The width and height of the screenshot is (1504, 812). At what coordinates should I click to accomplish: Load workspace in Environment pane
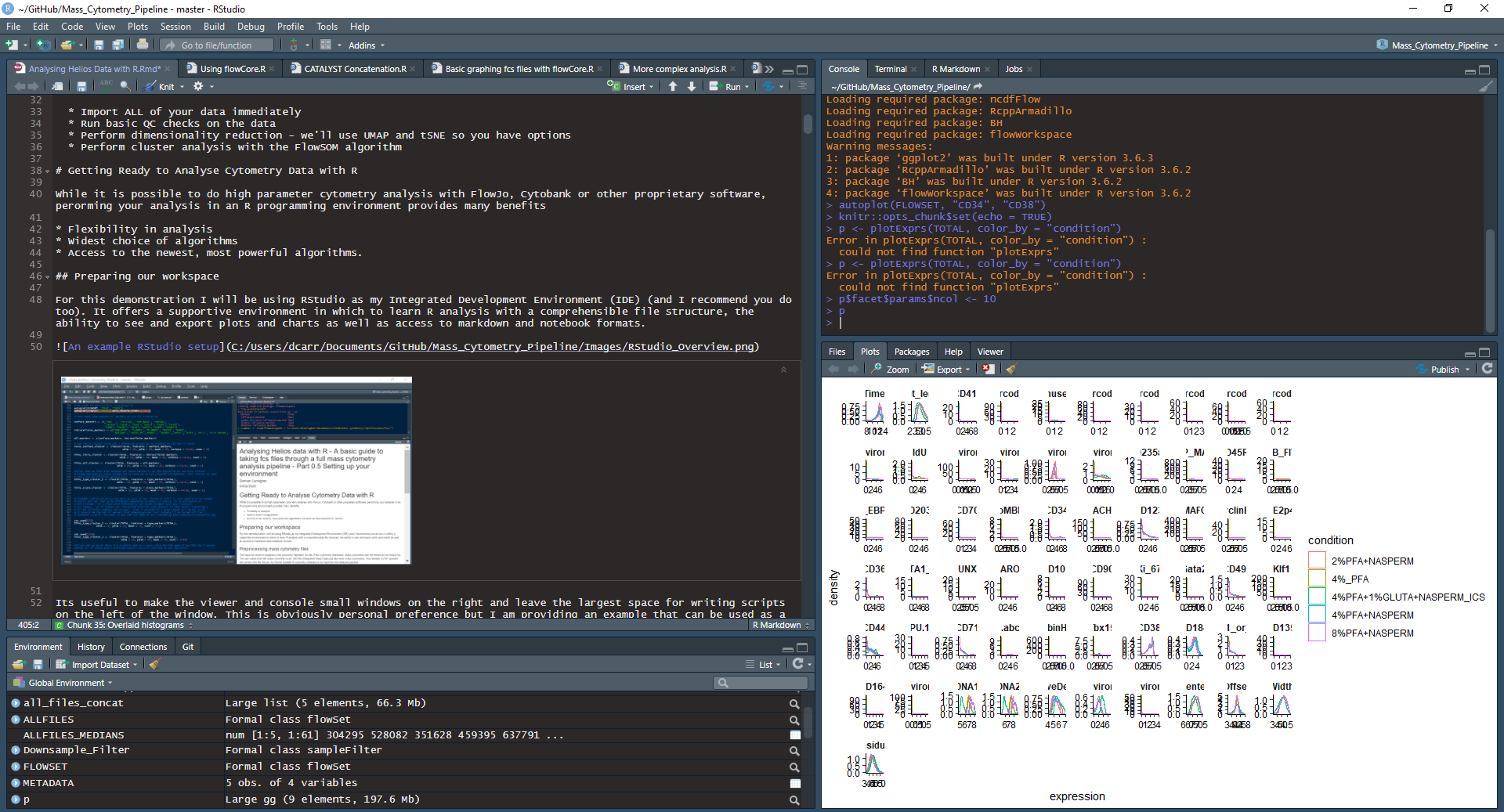pyautogui.click(x=19, y=664)
